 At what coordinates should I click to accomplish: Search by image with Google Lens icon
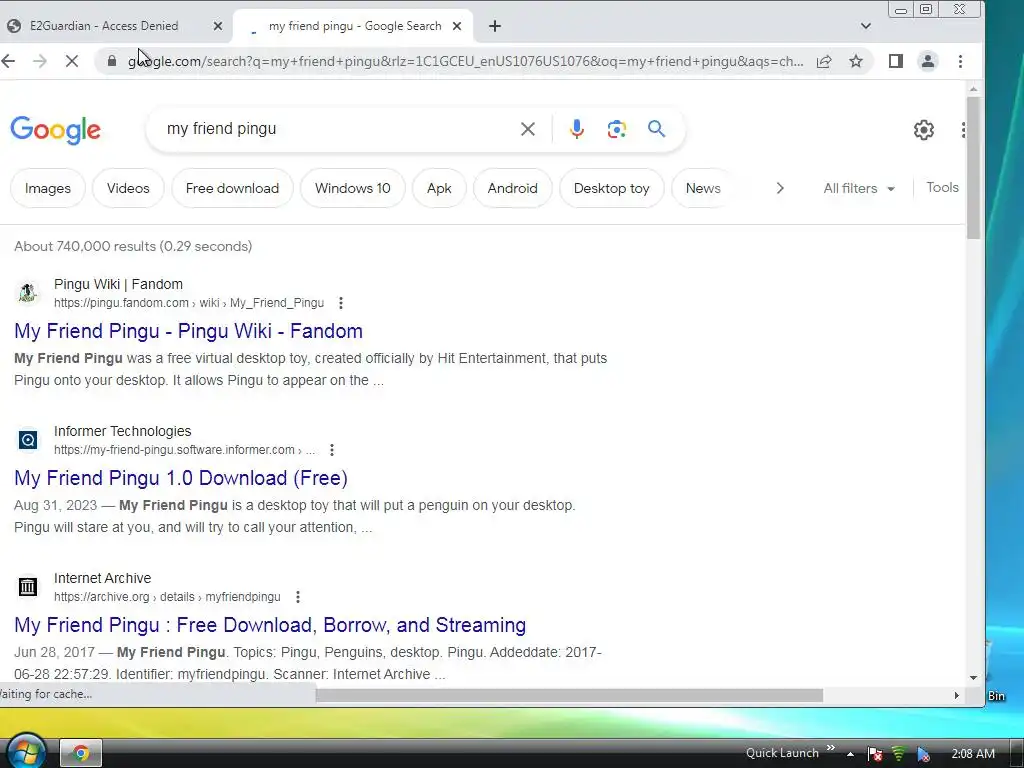point(616,129)
